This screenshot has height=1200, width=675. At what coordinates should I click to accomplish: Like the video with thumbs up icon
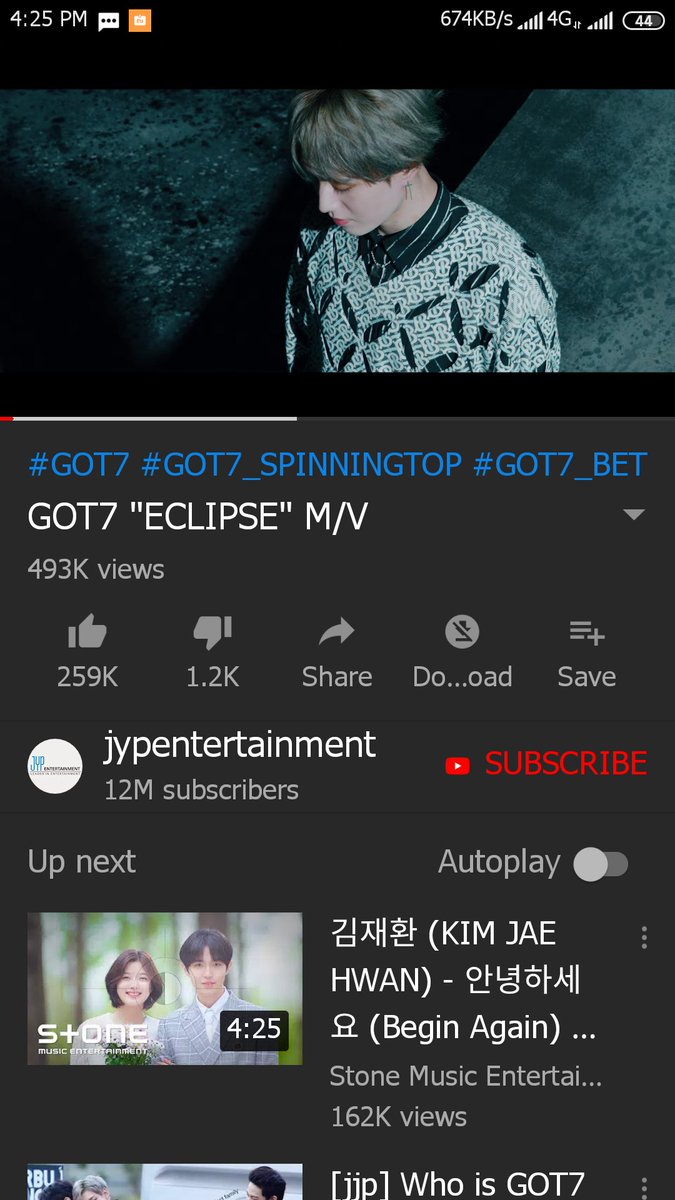click(x=87, y=632)
